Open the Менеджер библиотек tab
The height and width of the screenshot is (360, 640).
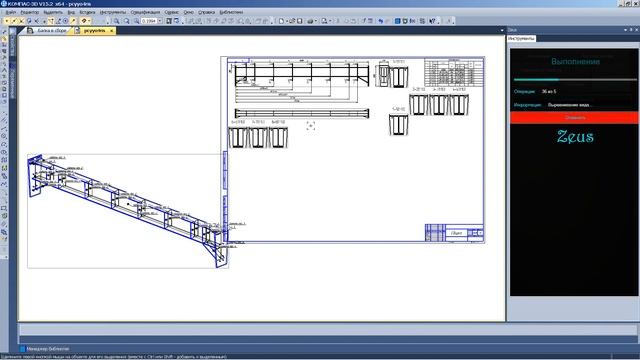[44, 349]
